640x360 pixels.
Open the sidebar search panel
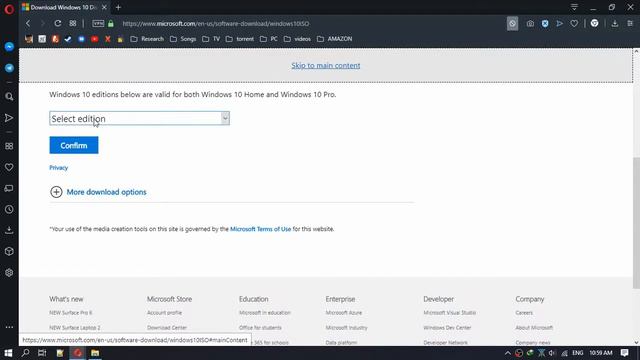click(9, 97)
